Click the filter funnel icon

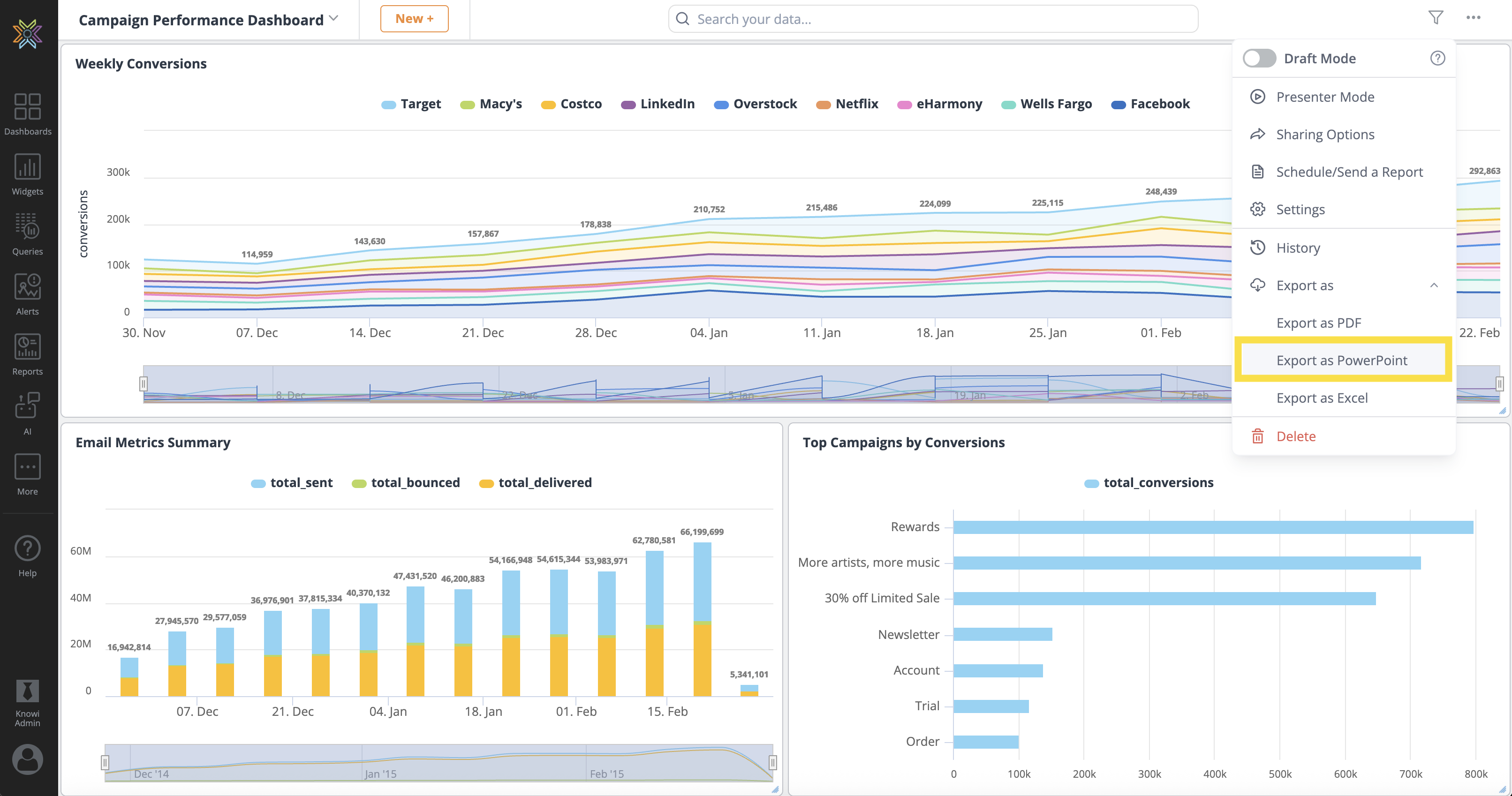[1435, 18]
